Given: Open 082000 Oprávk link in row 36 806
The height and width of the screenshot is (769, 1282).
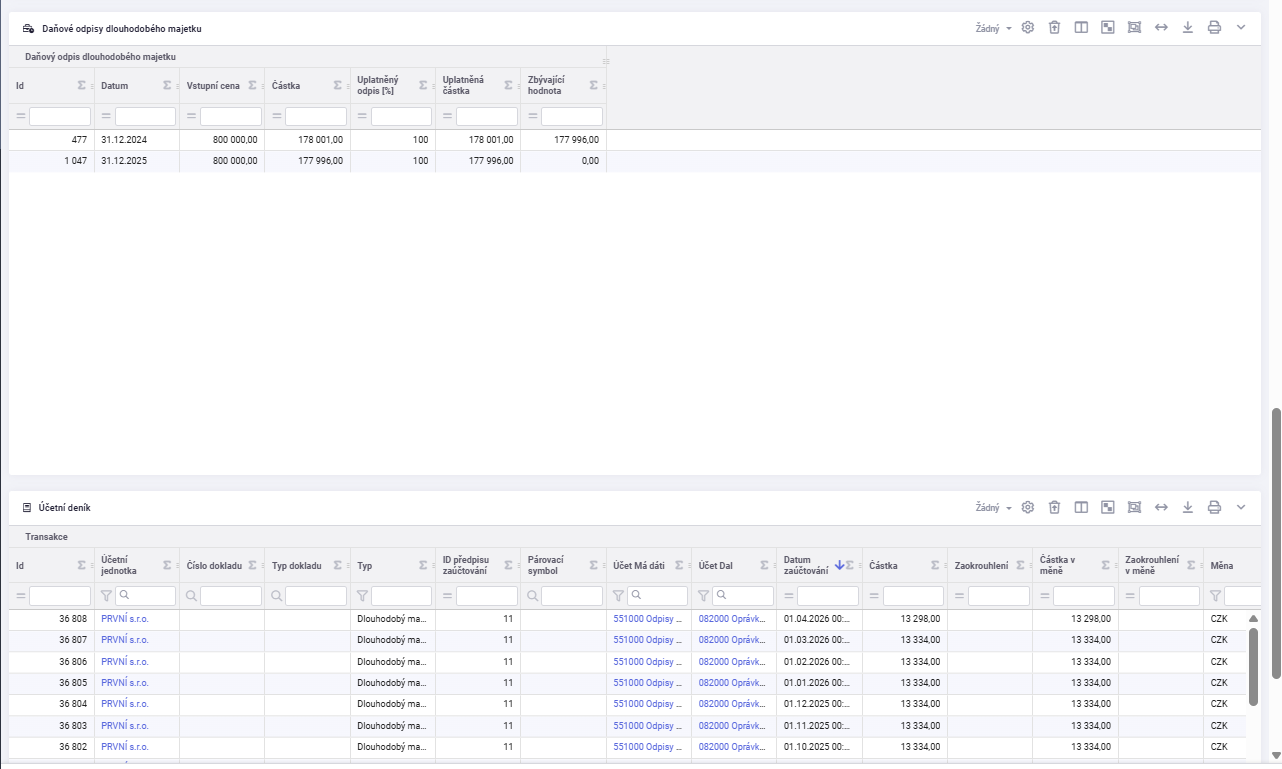Looking at the screenshot, I should [x=733, y=661].
